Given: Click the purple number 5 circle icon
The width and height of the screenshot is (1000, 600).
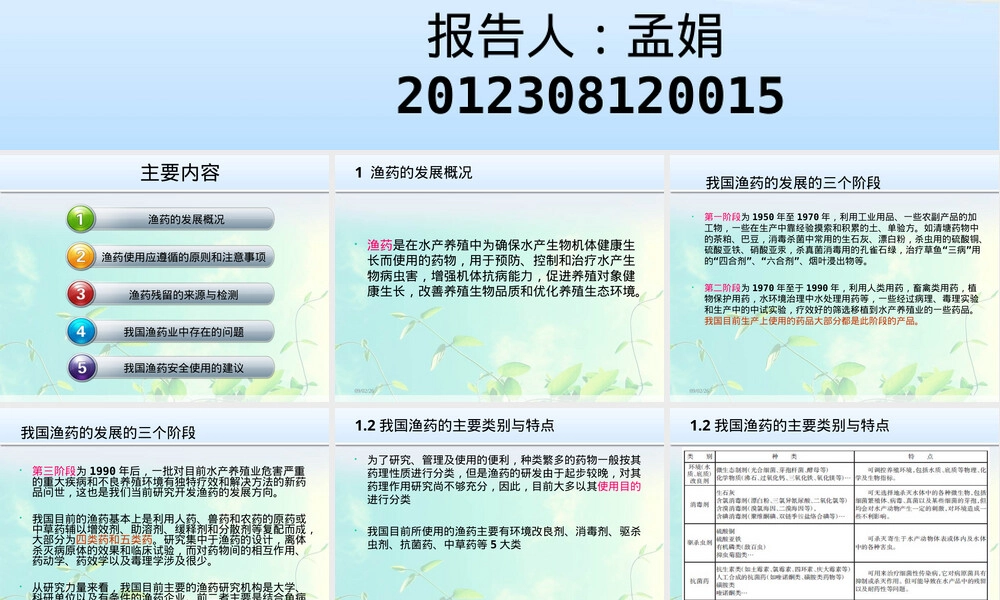Looking at the screenshot, I should coord(81,368).
